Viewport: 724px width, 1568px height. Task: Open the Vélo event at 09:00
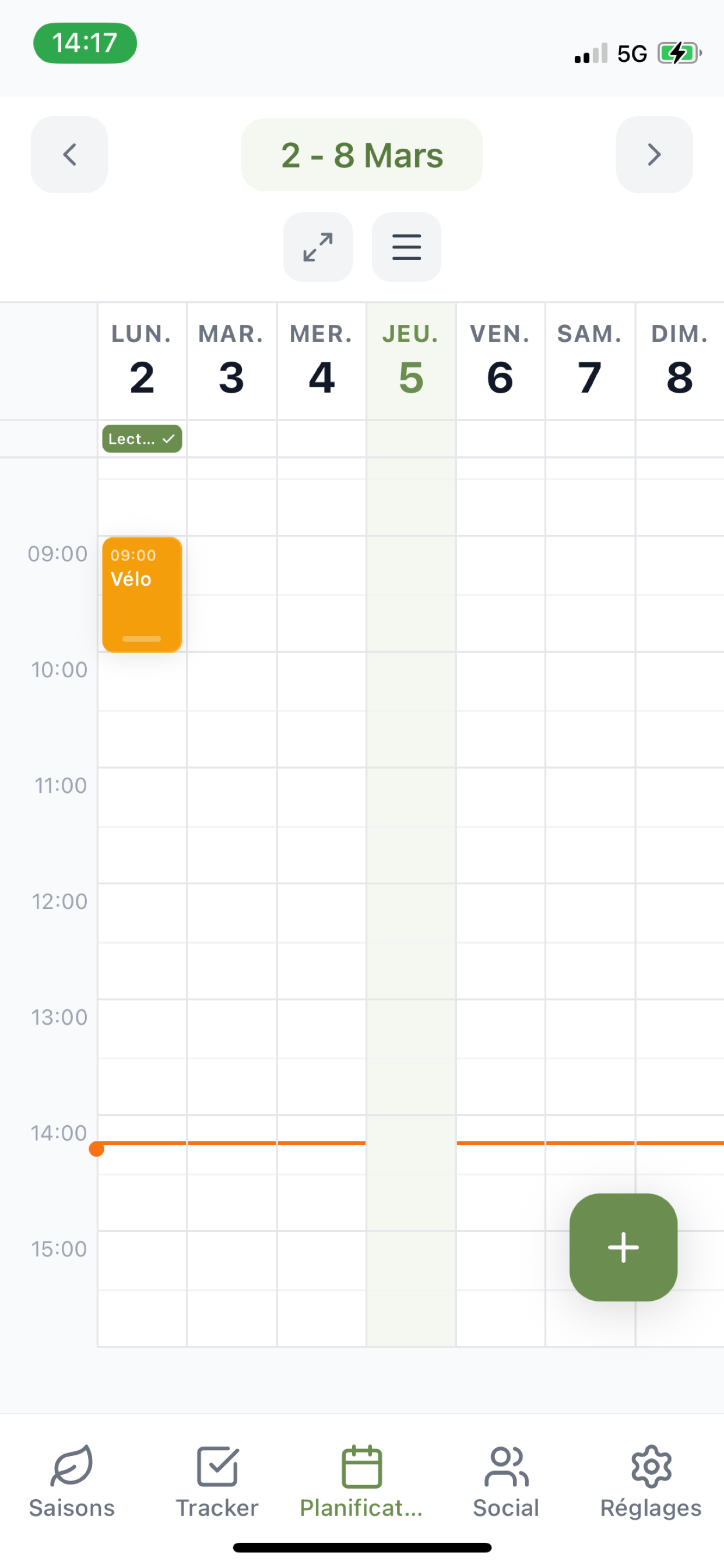142,594
